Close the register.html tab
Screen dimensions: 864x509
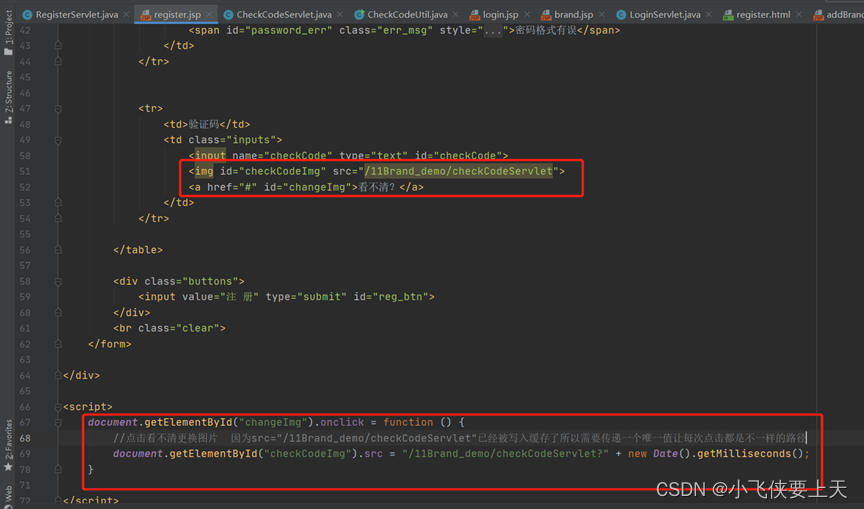click(799, 14)
